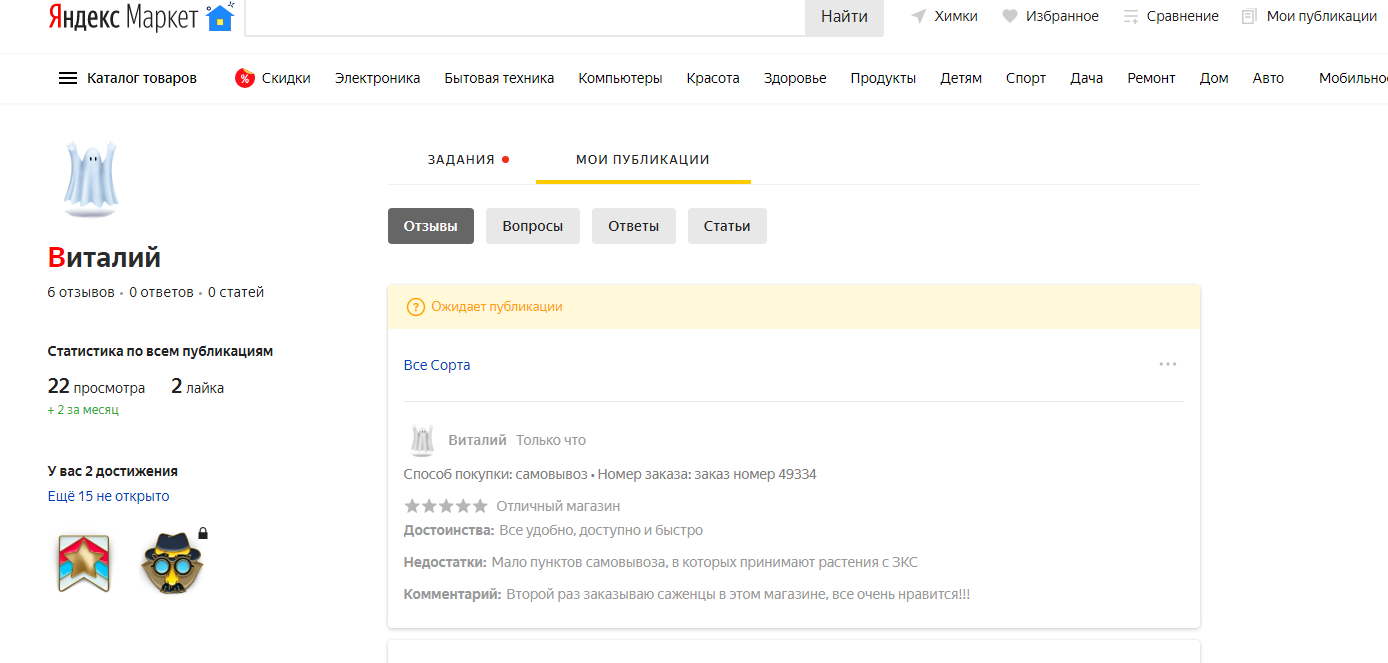
Task: Click the five-star rating in review
Action: coord(446,506)
